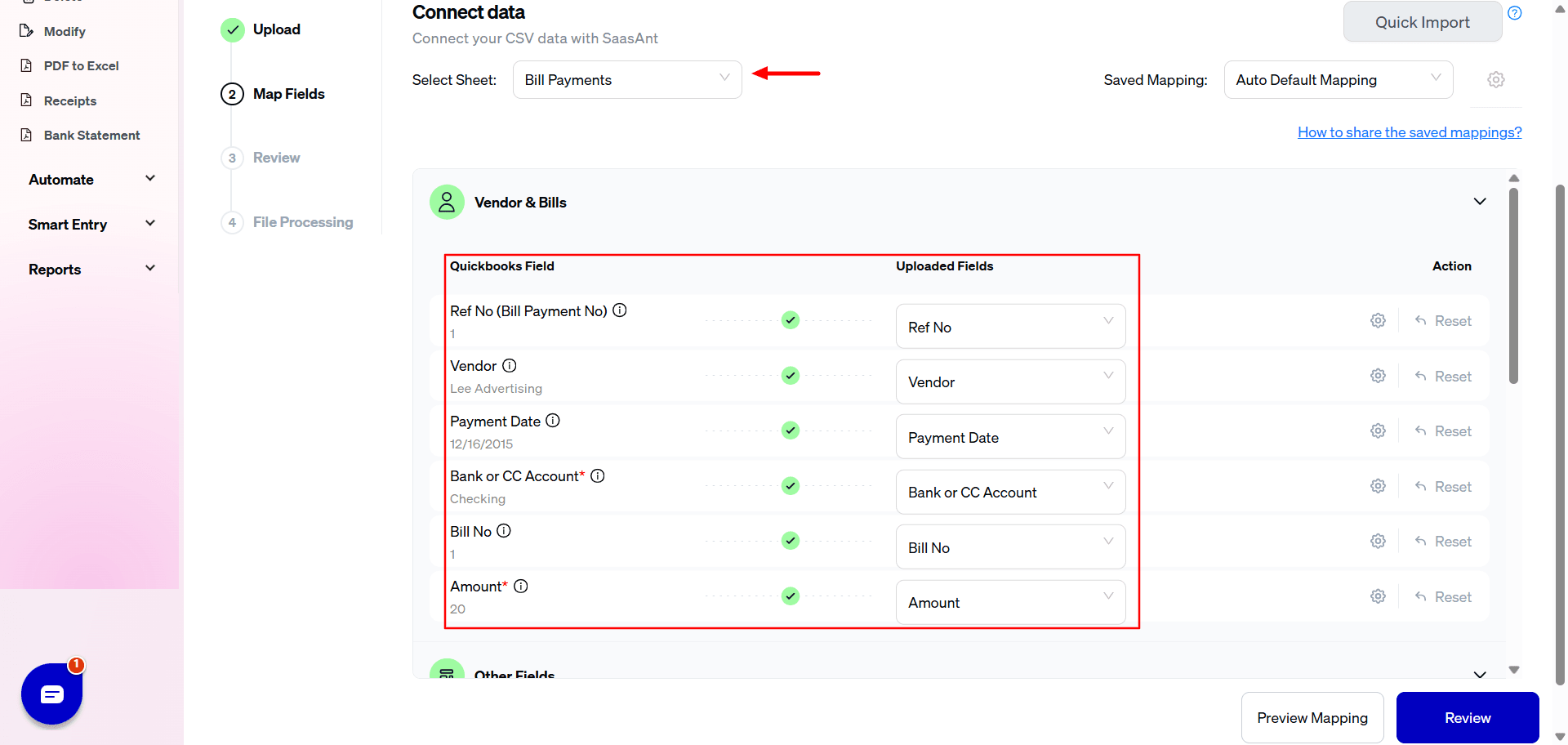The image size is (1568, 745).
Task: Expand the Automate menu section
Action: click(91, 180)
